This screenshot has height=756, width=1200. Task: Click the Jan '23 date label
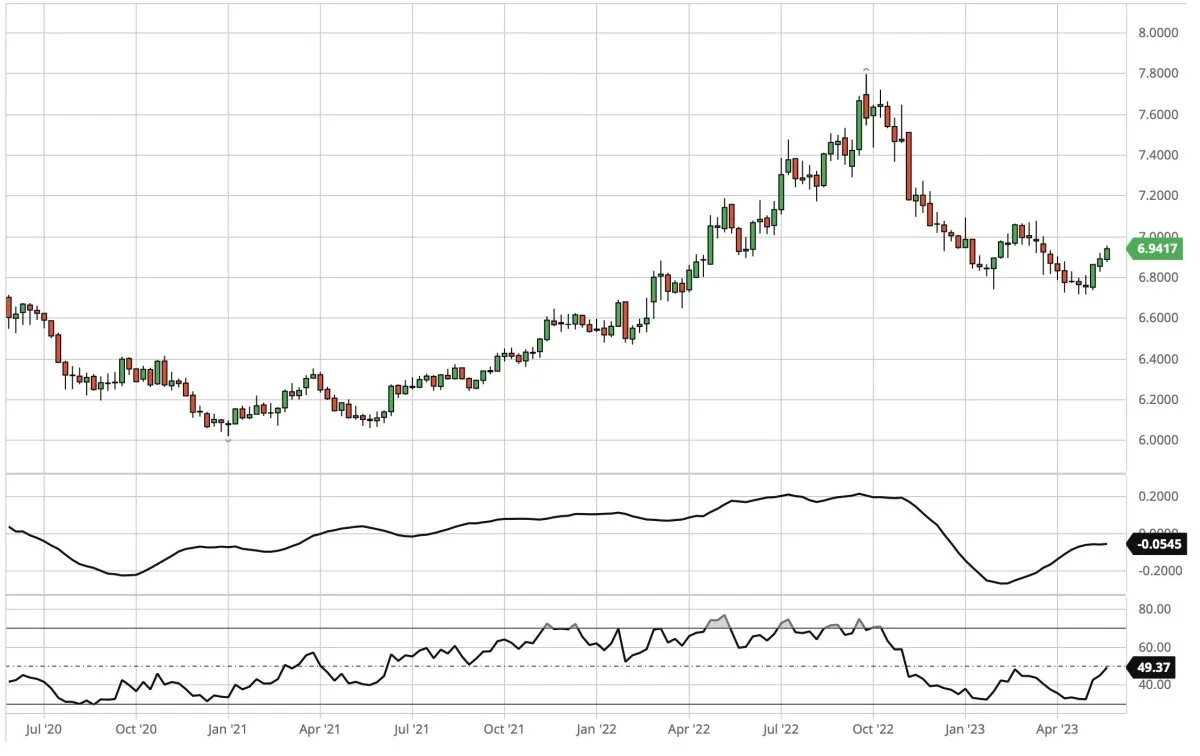pos(964,730)
